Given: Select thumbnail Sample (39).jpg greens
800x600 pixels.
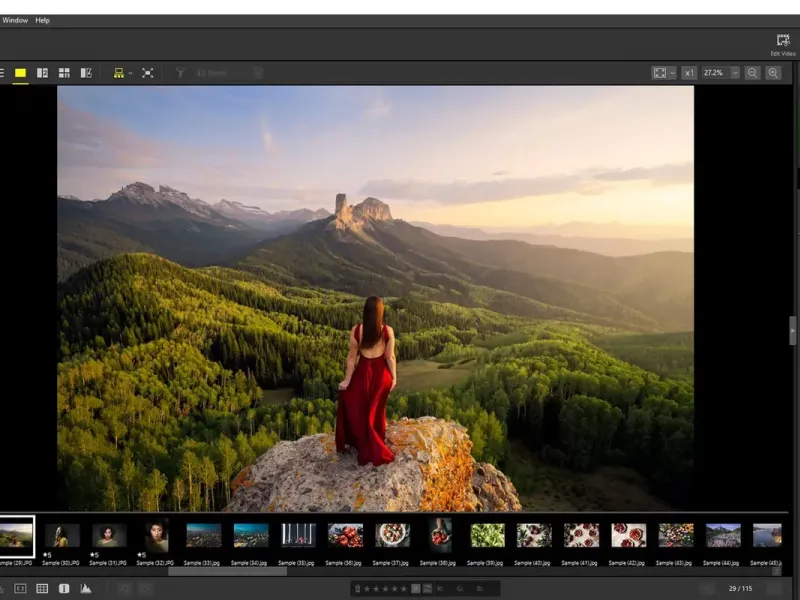Looking at the screenshot, I should coord(487,535).
